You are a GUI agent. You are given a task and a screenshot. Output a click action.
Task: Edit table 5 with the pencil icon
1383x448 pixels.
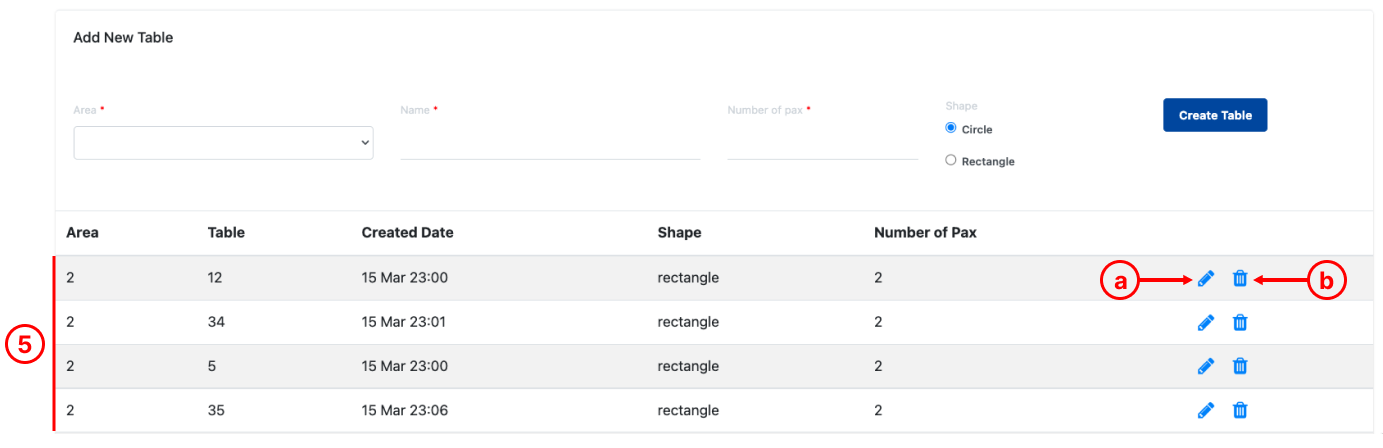(x=1206, y=367)
